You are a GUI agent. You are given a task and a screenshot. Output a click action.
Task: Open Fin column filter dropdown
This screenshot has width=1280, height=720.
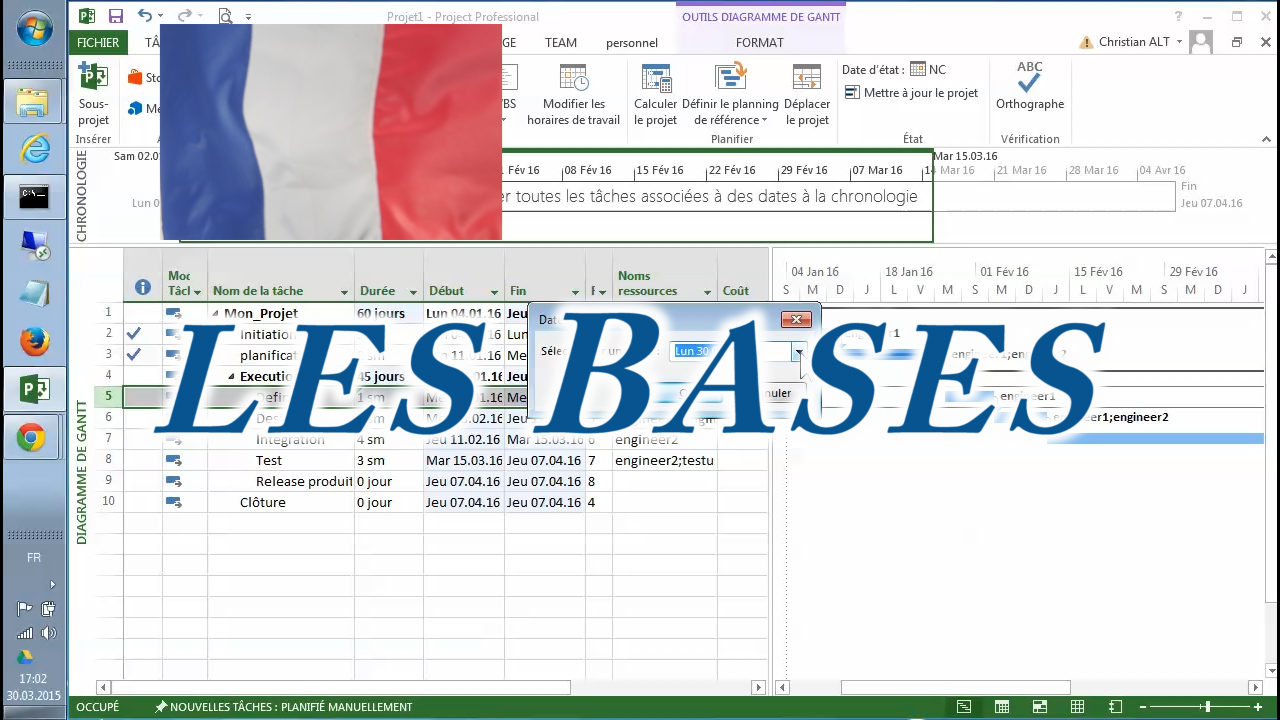pyautogui.click(x=575, y=292)
